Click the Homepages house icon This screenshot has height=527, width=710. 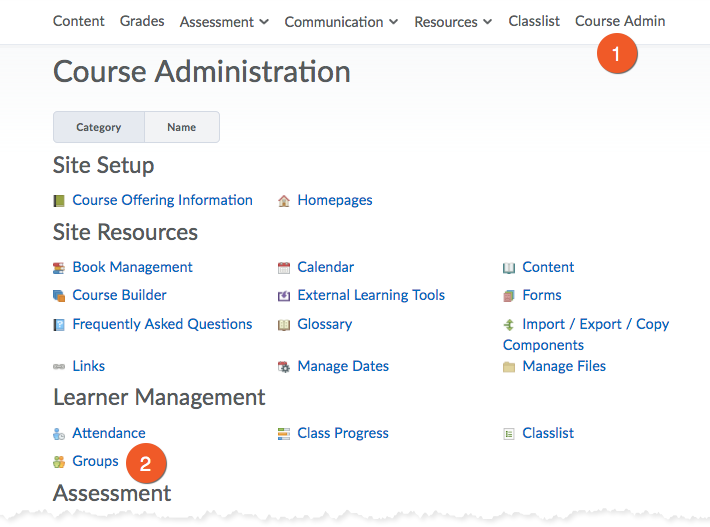(x=284, y=201)
